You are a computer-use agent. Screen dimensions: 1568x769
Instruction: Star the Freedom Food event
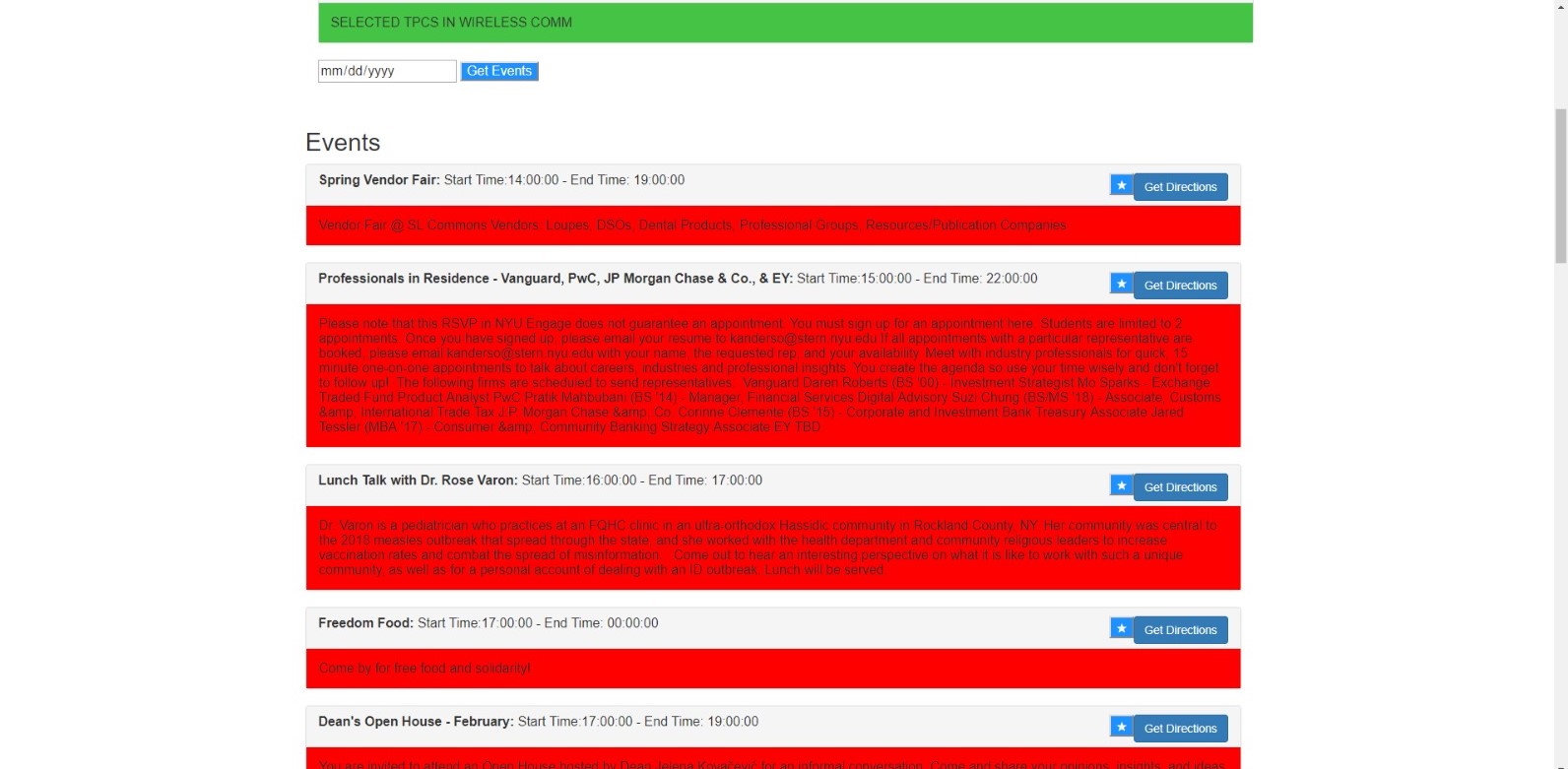1121,628
